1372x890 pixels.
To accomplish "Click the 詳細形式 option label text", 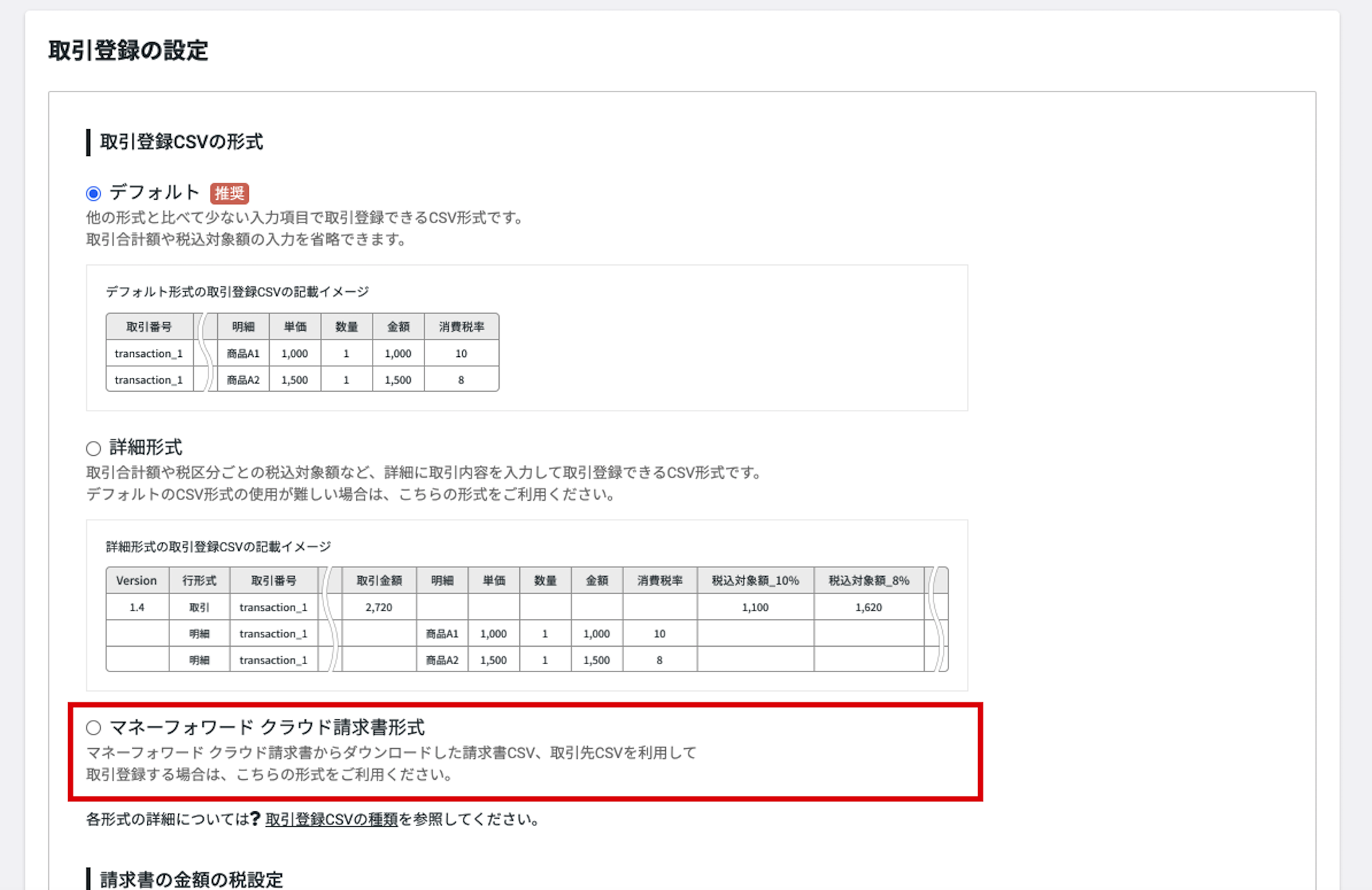I will (x=146, y=447).
